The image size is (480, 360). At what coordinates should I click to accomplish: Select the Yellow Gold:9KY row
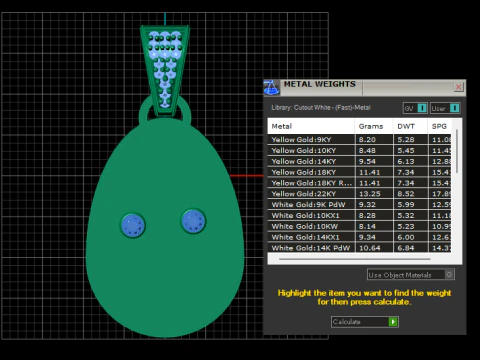359,139
